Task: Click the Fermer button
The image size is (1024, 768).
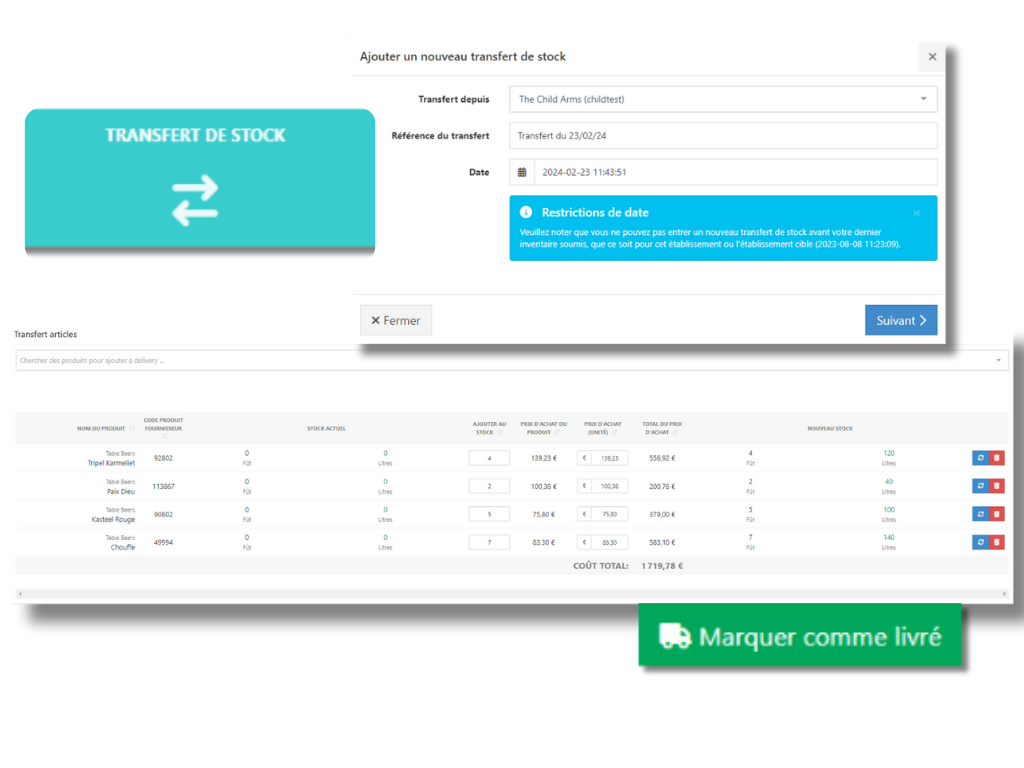Action: (x=396, y=320)
